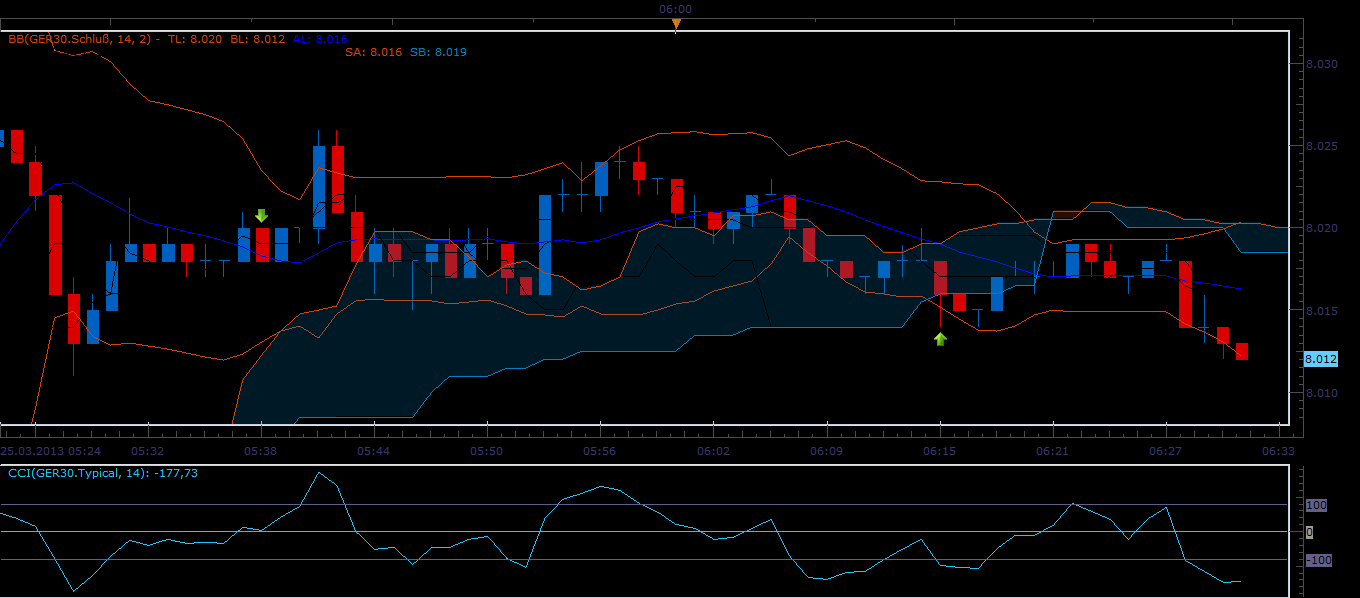Image resolution: width=1360 pixels, height=598 pixels.
Task: Click the 8.030 price axis label
Action: pos(1321,64)
